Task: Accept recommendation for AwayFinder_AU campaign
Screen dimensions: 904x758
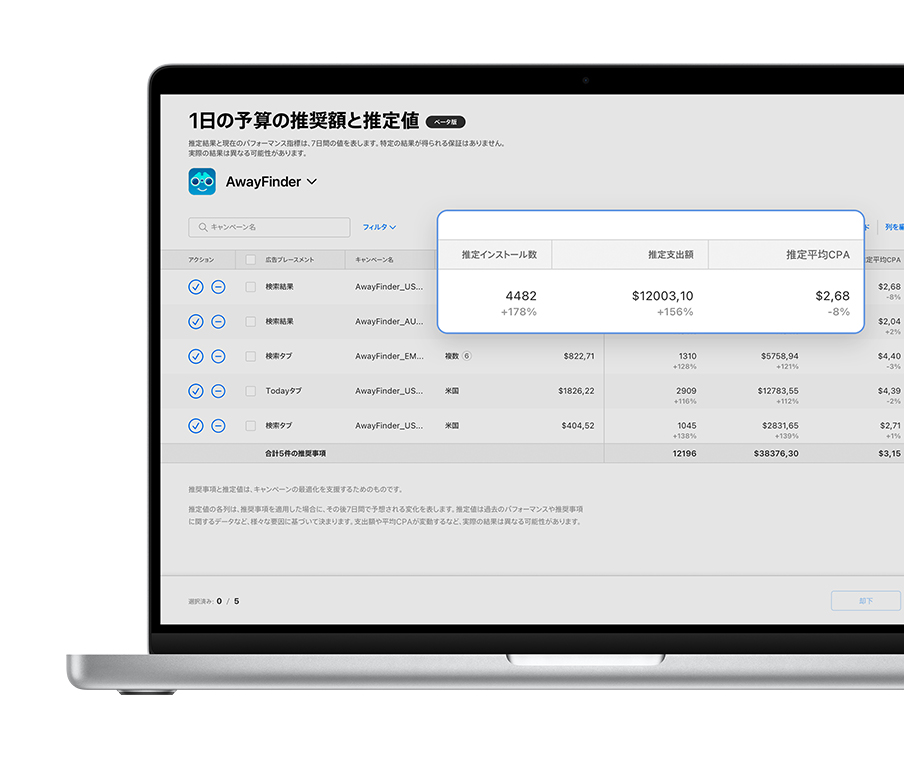Action: click(196, 322)
